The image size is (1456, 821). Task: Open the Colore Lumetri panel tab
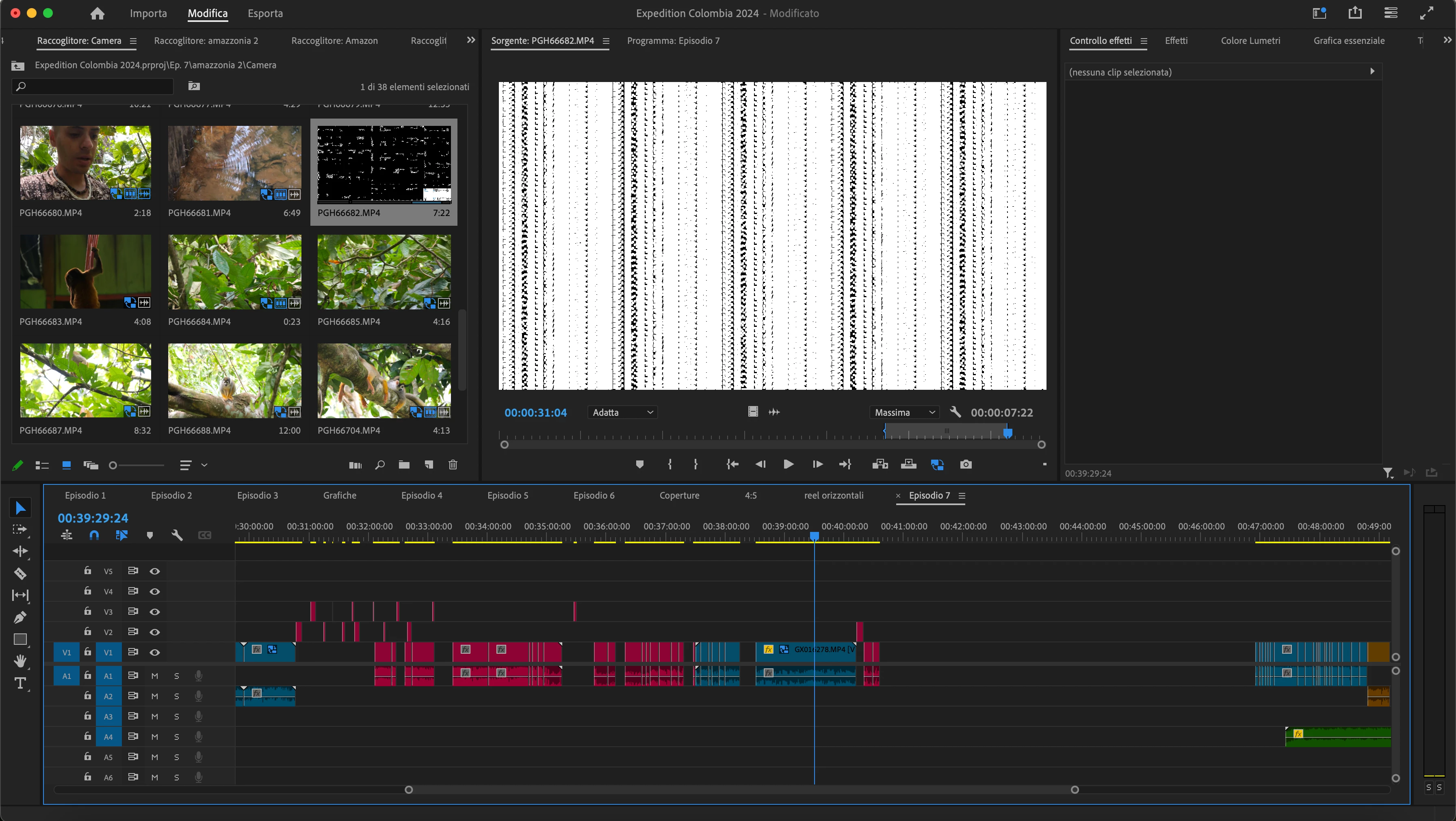pyautogui.click(x=1250, y=41)
